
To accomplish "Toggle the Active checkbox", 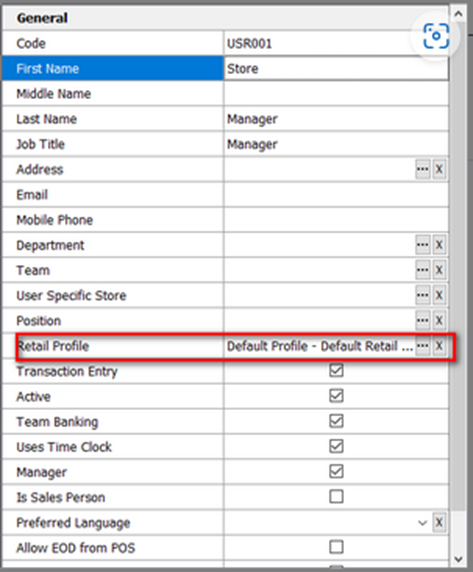I will click(x=336, y=396).
